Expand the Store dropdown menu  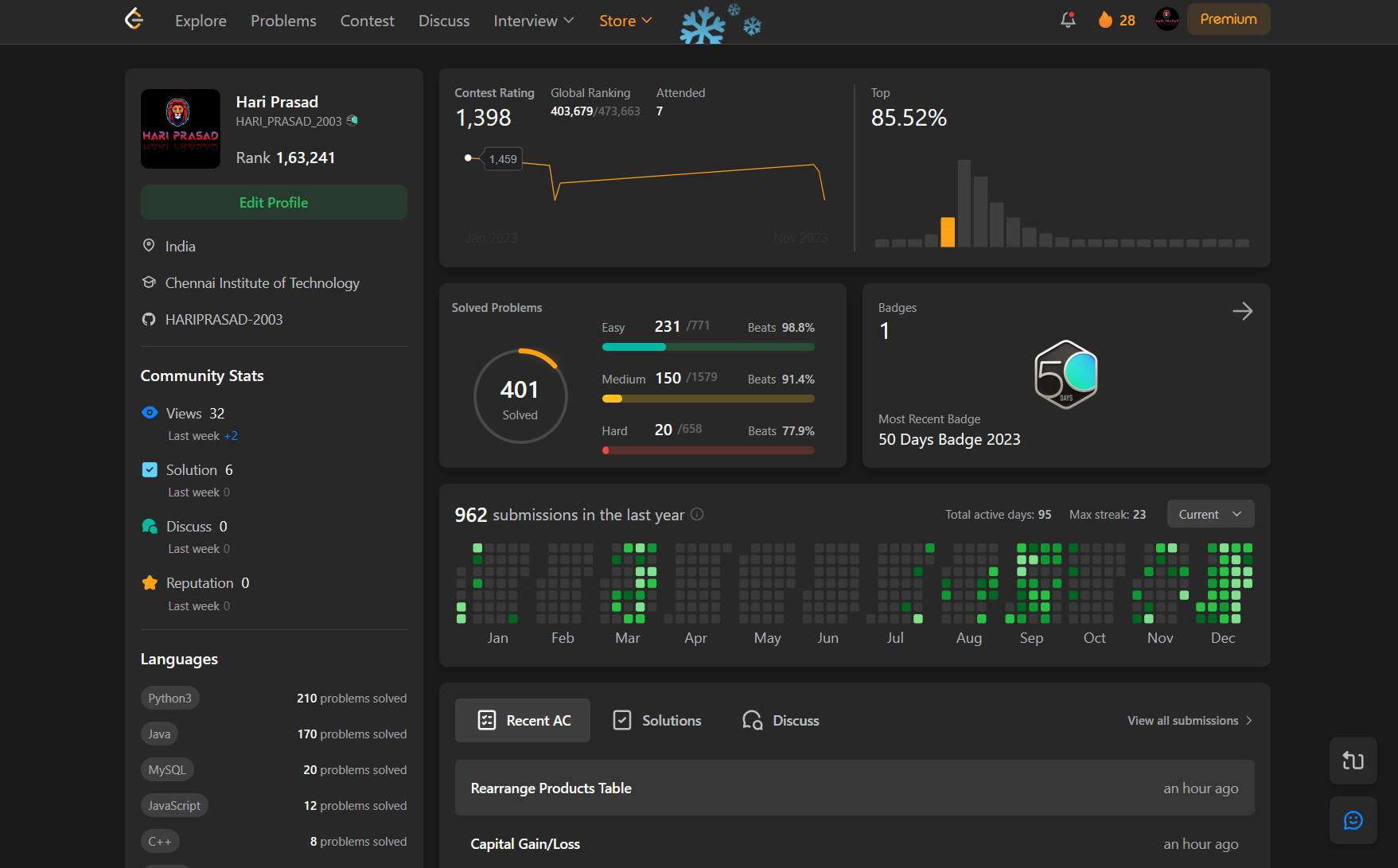pyautogui.click(x=625, y=21)
